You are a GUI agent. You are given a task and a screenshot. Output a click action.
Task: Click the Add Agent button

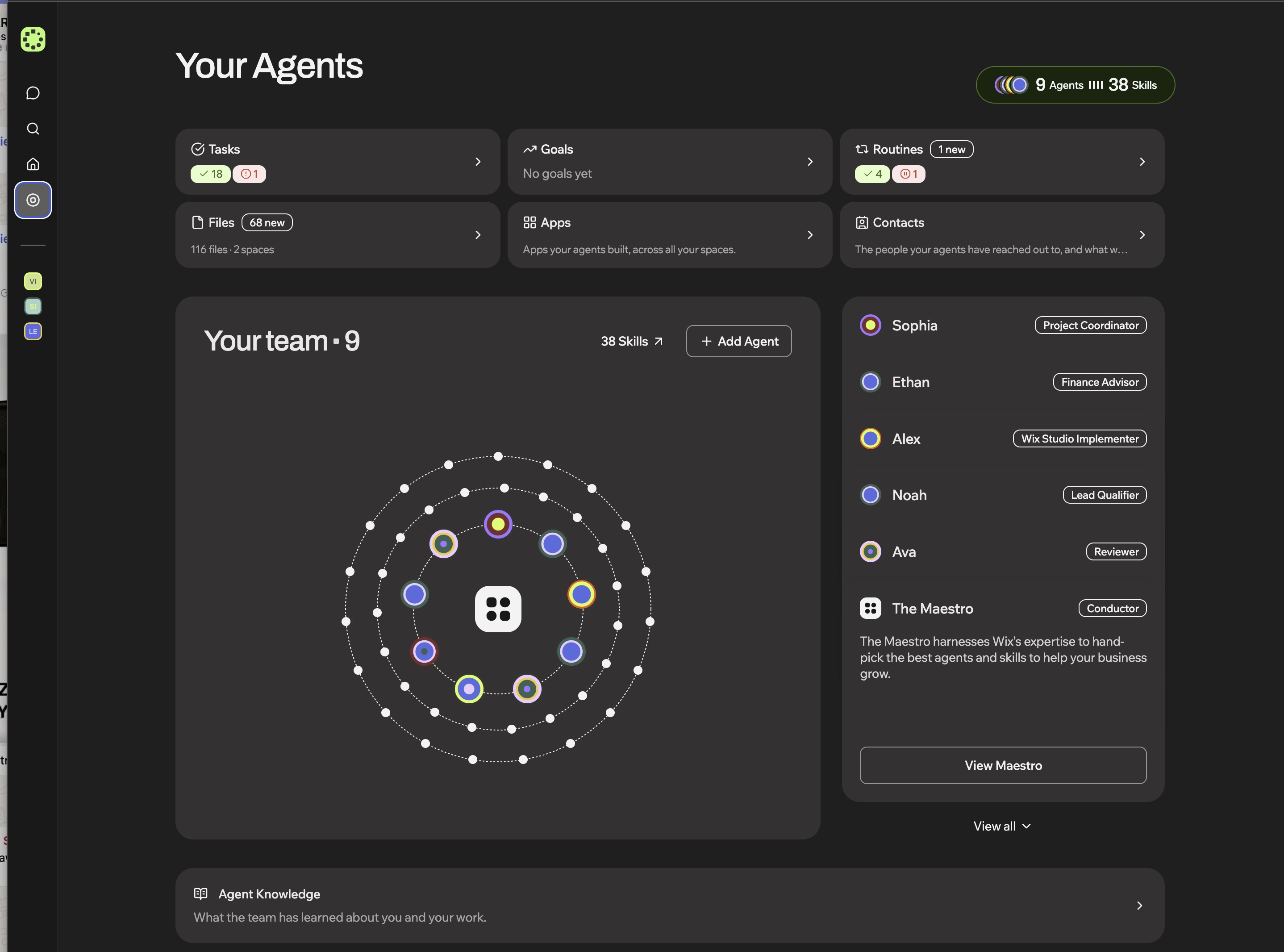(739, 341)
